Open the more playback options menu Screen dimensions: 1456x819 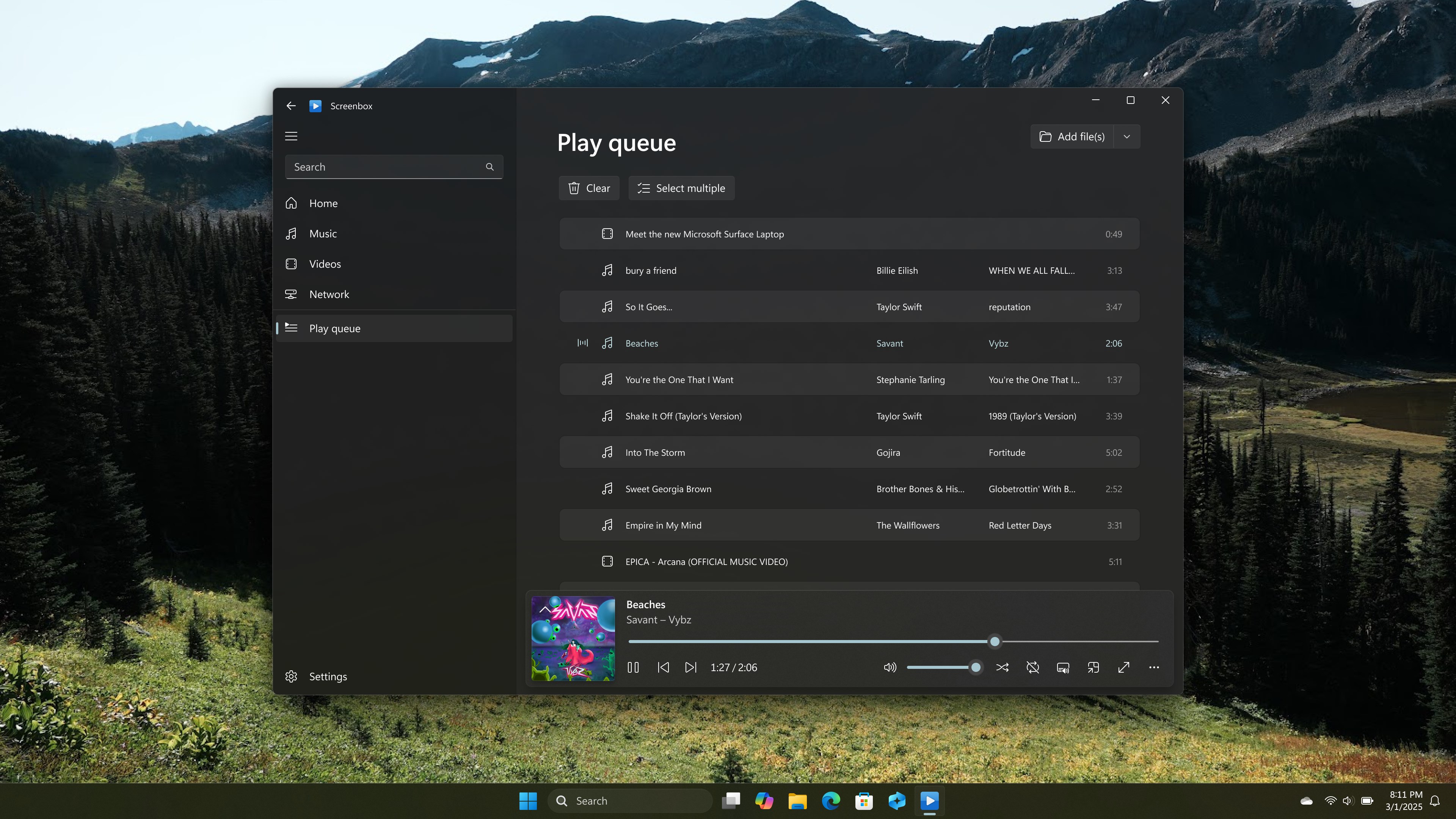pos(1153,667)
